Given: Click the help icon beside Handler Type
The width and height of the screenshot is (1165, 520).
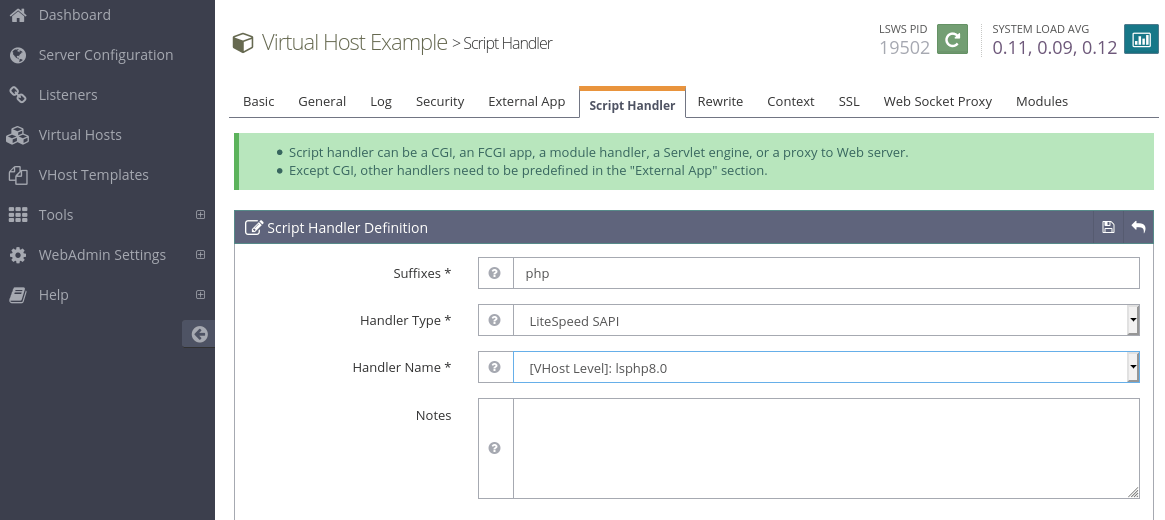Looking at the screenshot, I should (x=495, y=320).
